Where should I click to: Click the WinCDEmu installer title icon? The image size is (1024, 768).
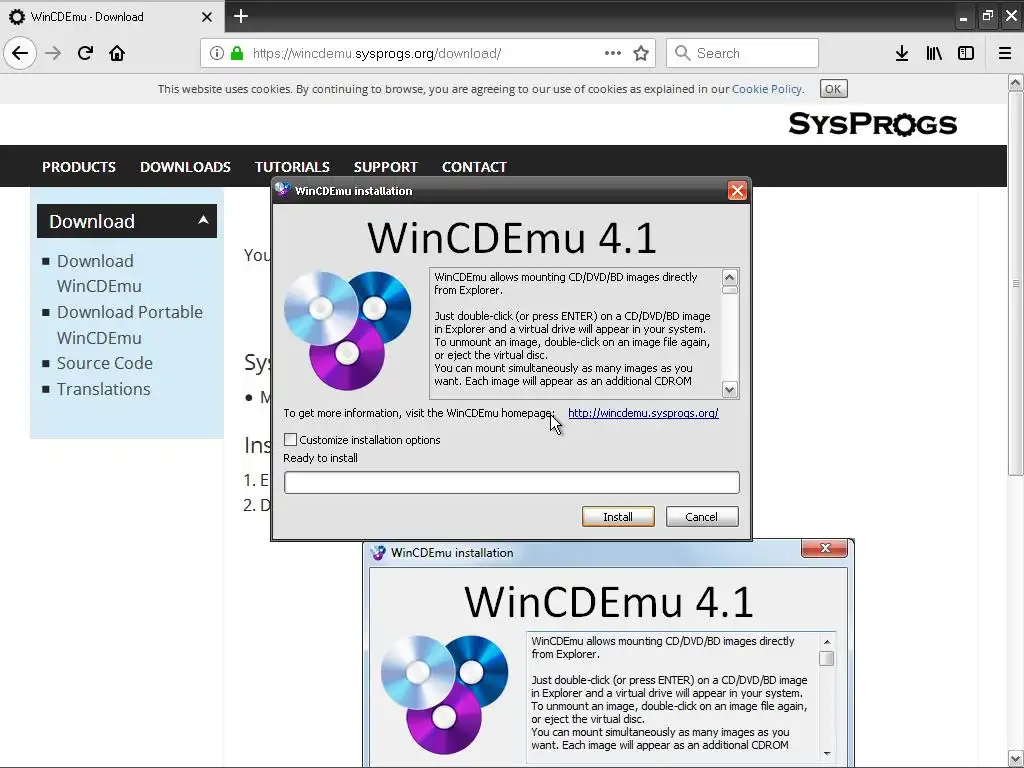point(282,190)
